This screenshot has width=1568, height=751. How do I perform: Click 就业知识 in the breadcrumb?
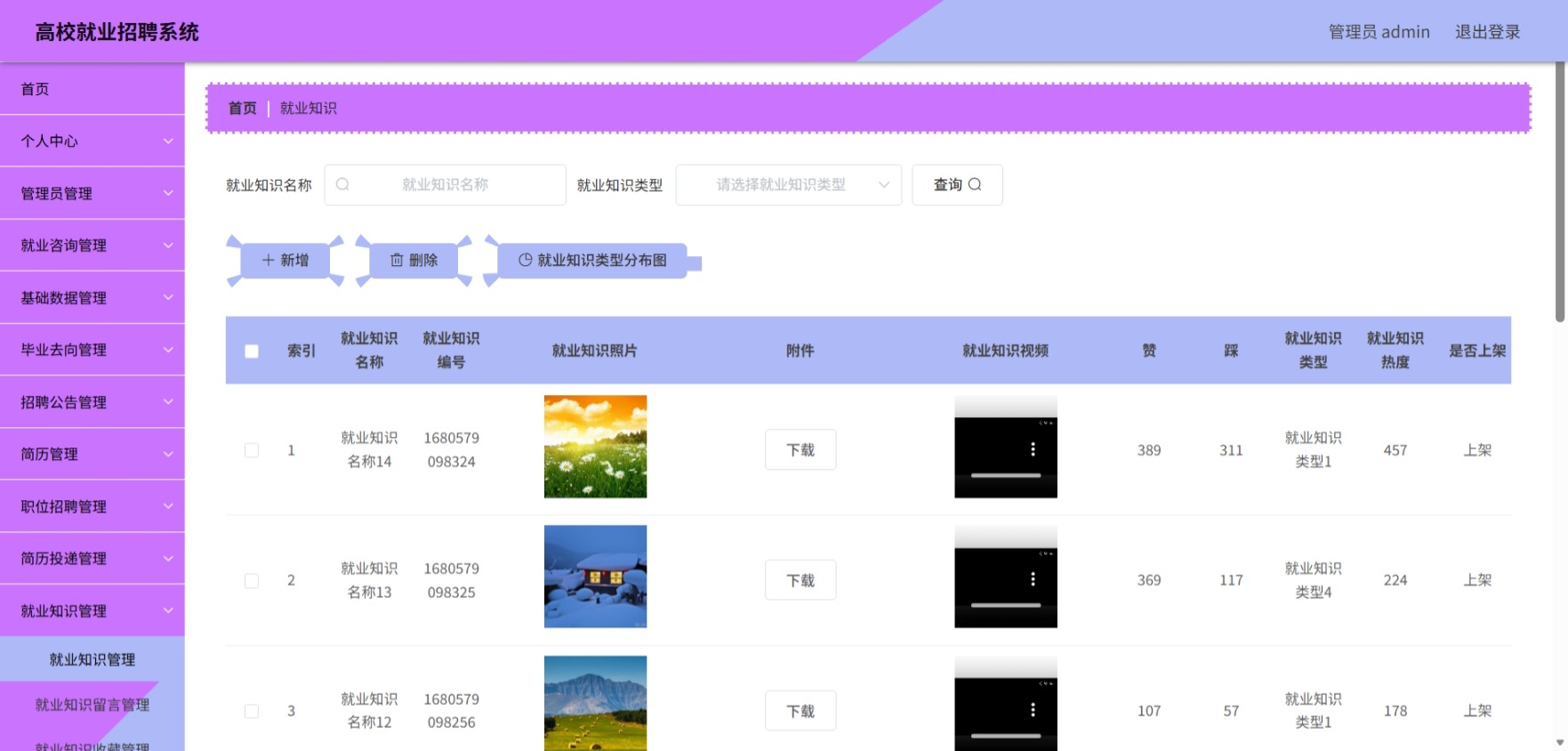(x=309, y=108)
